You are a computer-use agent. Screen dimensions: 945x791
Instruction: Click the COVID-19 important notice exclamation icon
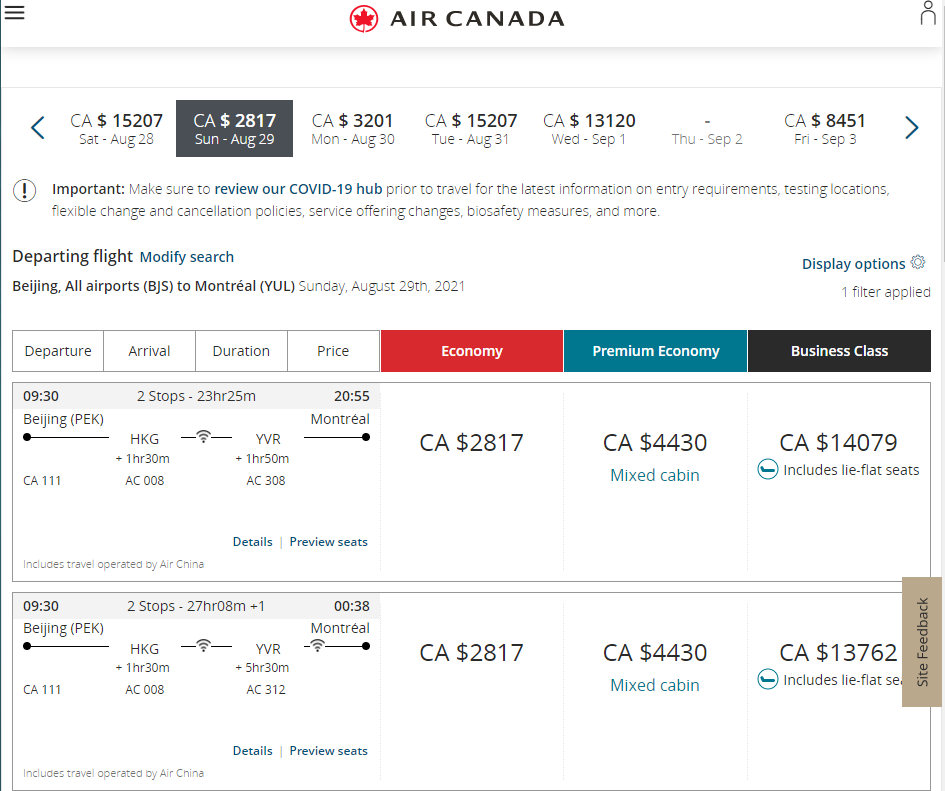25,190
